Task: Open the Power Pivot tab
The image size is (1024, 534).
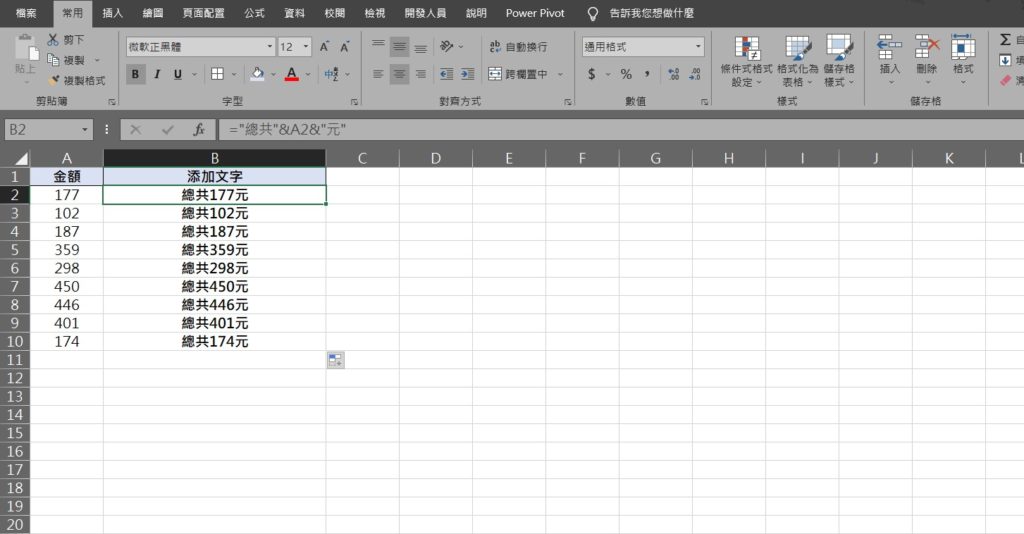Action: pyautogui.click(x=535, y=13)
